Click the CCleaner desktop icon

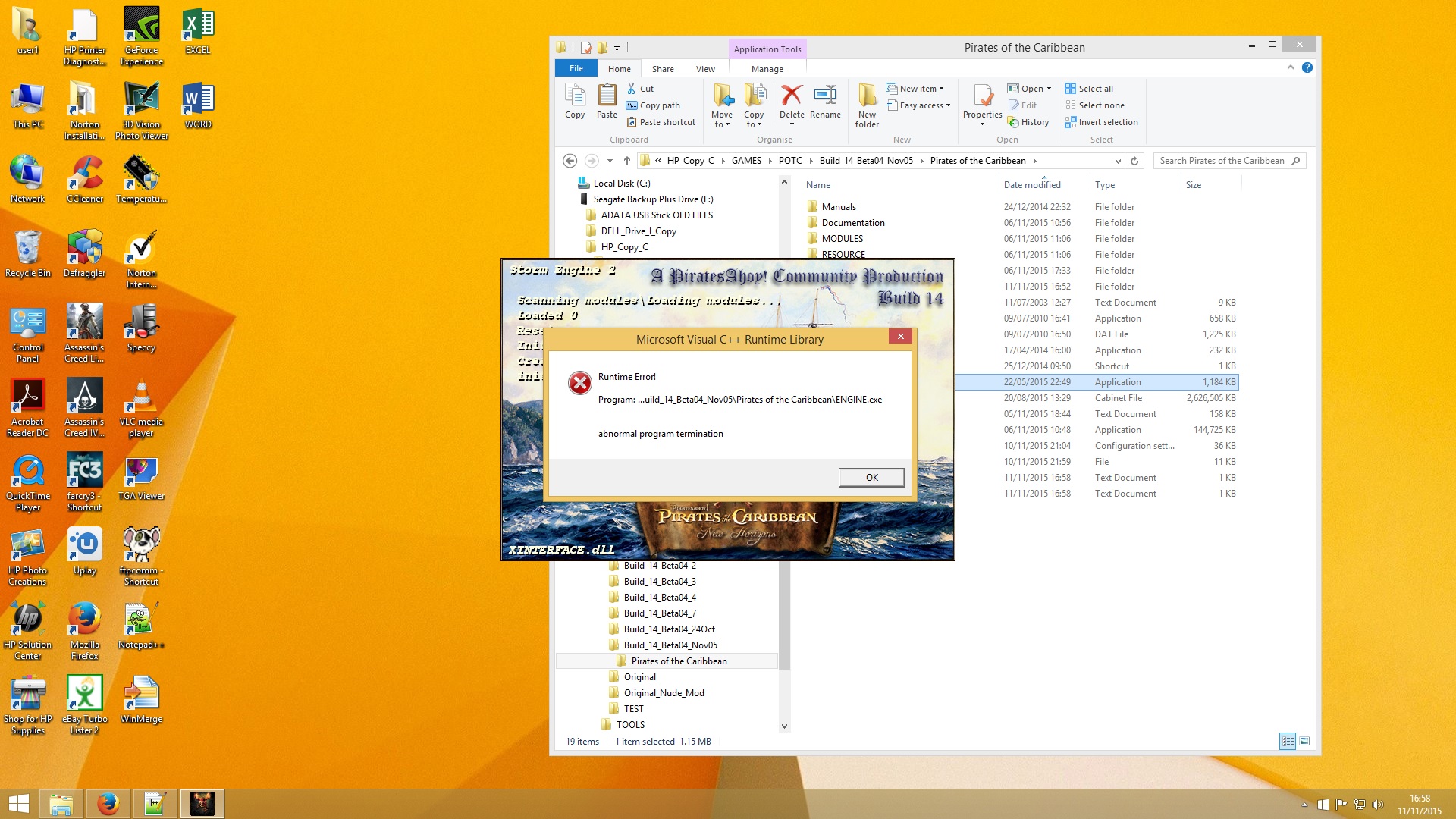85,179
